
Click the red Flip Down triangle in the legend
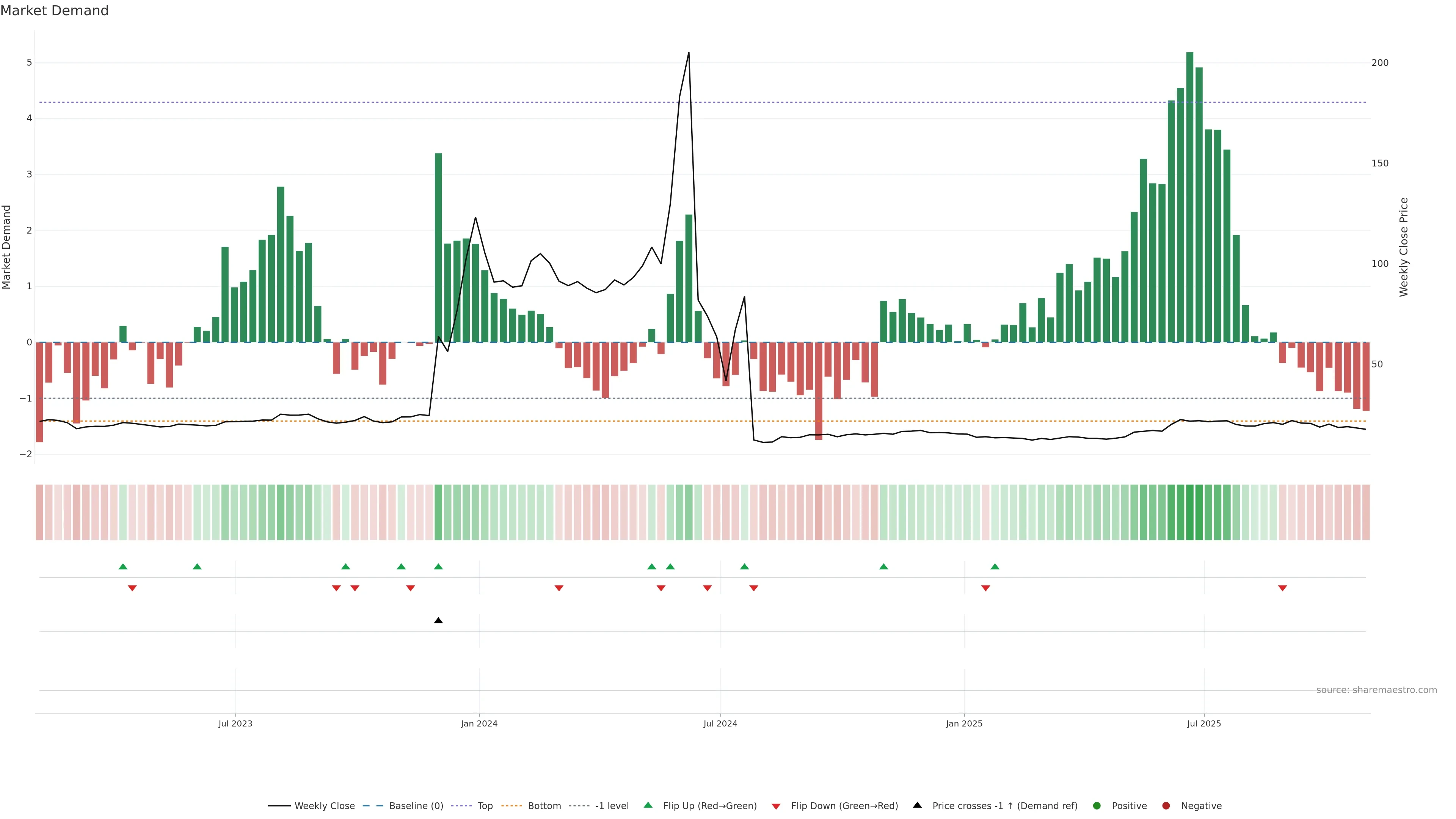pos(776,806)
